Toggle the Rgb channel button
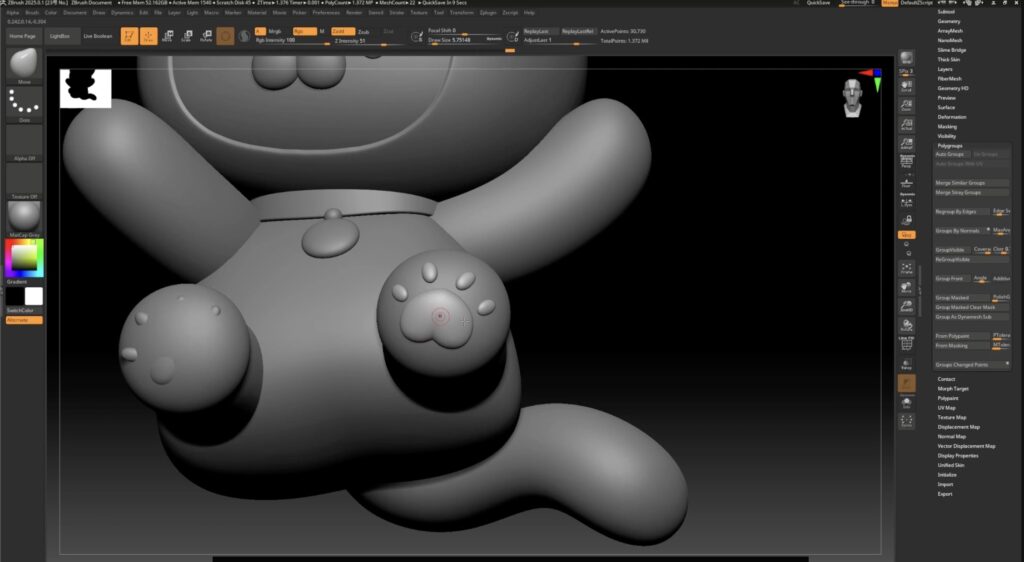Viewport: 1024px width, 562px height. pos(304,31)
